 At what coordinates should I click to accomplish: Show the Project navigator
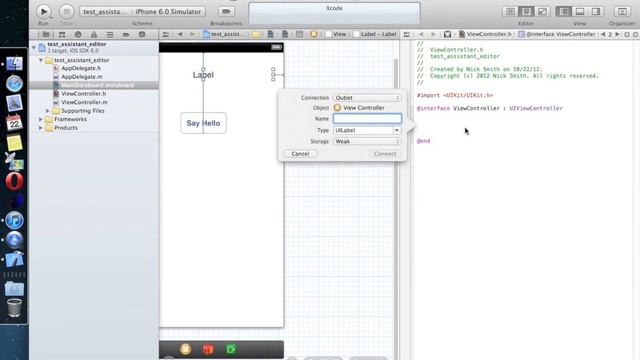[x=46, y=35]
